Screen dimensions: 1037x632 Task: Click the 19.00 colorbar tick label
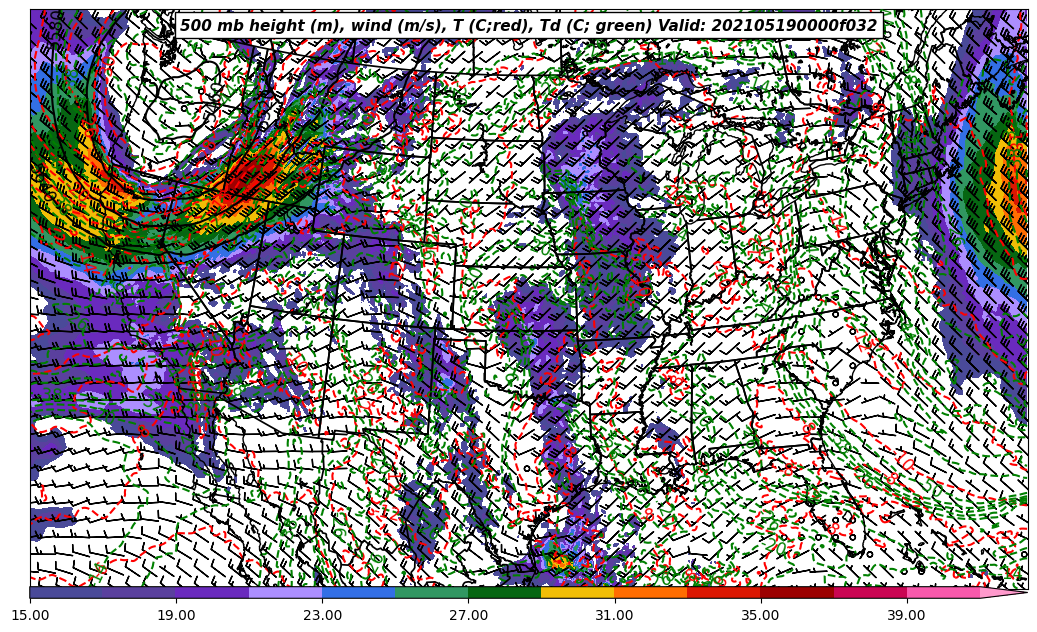tap(176, 615)
